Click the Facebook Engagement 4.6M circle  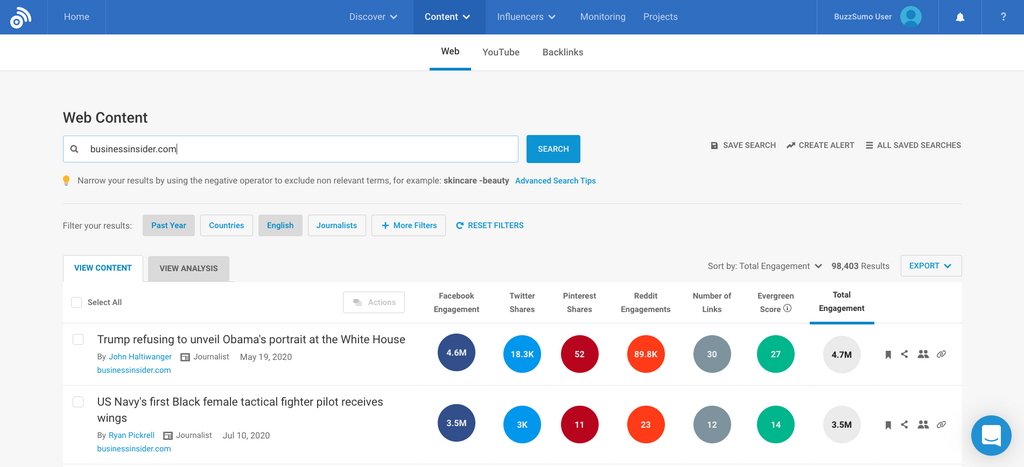point(456,353)
